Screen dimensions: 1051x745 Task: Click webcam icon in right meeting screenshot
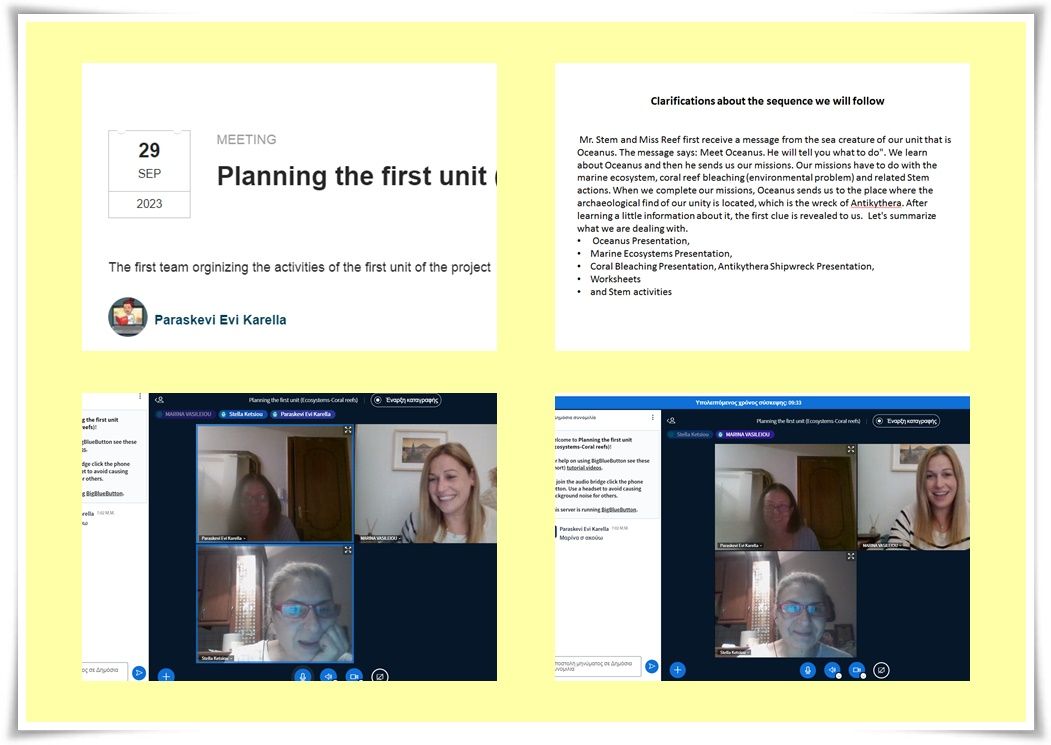856,670
